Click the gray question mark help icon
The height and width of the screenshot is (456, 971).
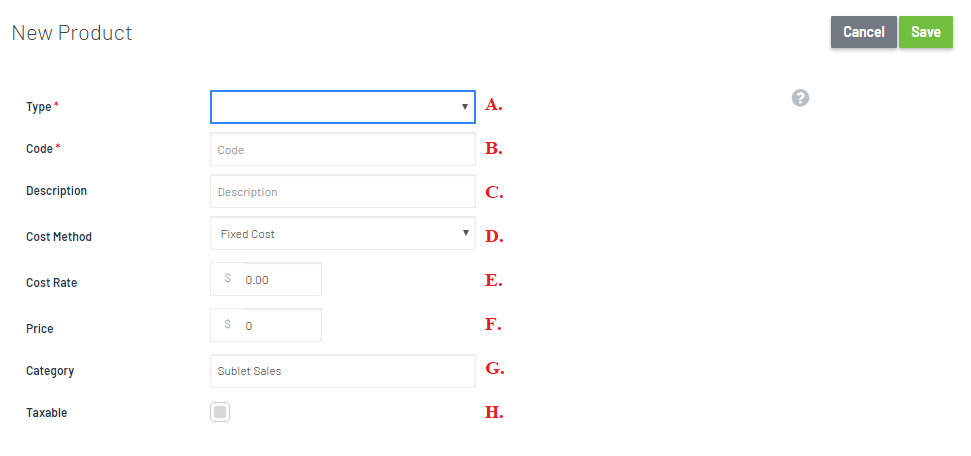tap(800, 98)
